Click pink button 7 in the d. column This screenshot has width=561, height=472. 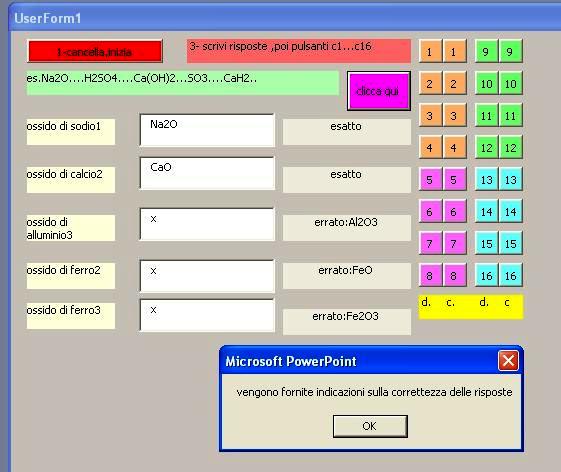[430, 243]
